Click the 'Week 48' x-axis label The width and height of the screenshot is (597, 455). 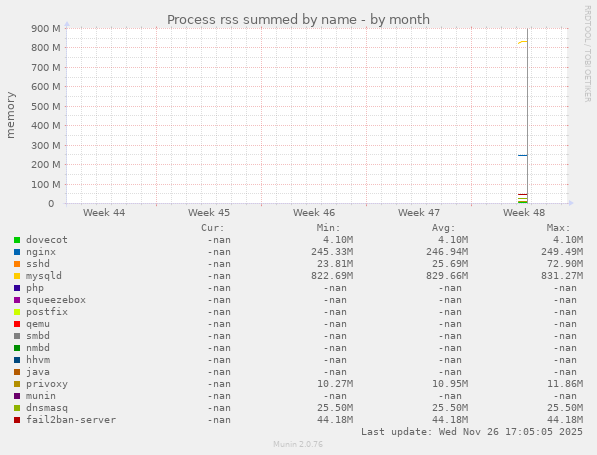[524, 212]
